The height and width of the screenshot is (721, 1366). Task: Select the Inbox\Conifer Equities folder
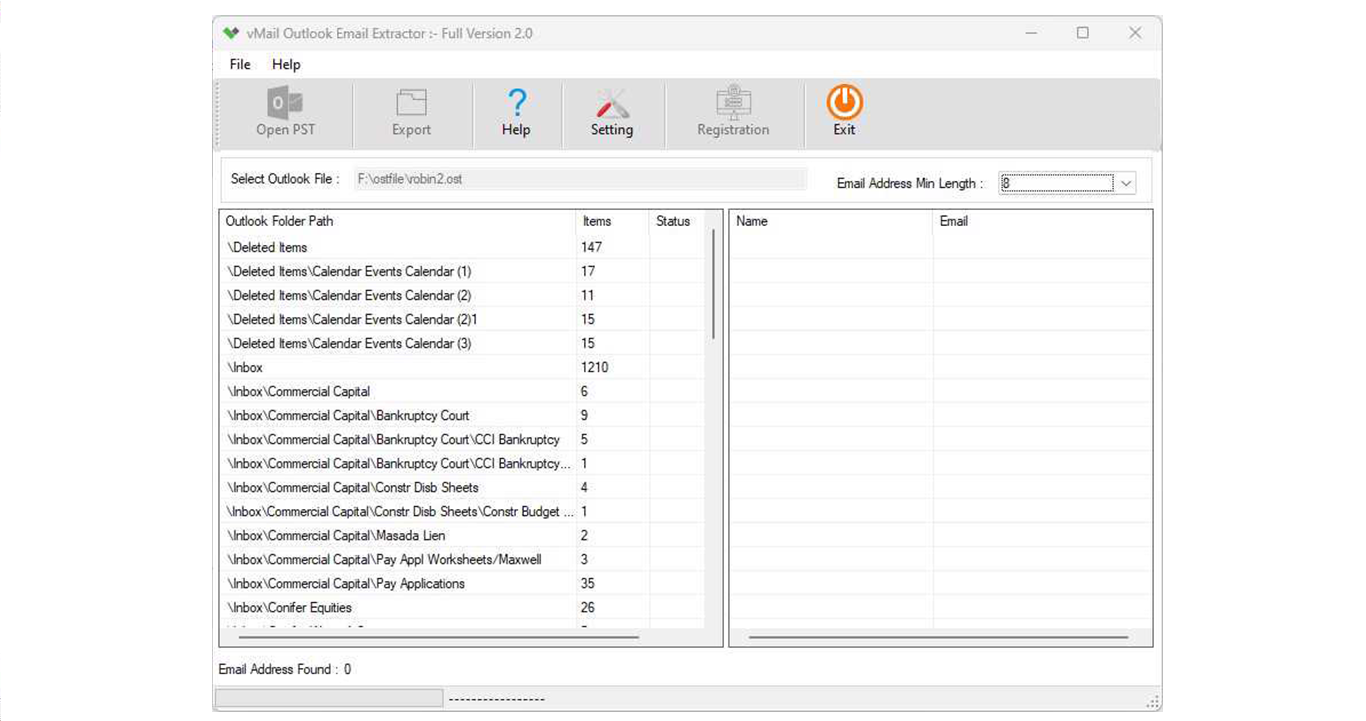pyautogui.click(x=290, y=607)
